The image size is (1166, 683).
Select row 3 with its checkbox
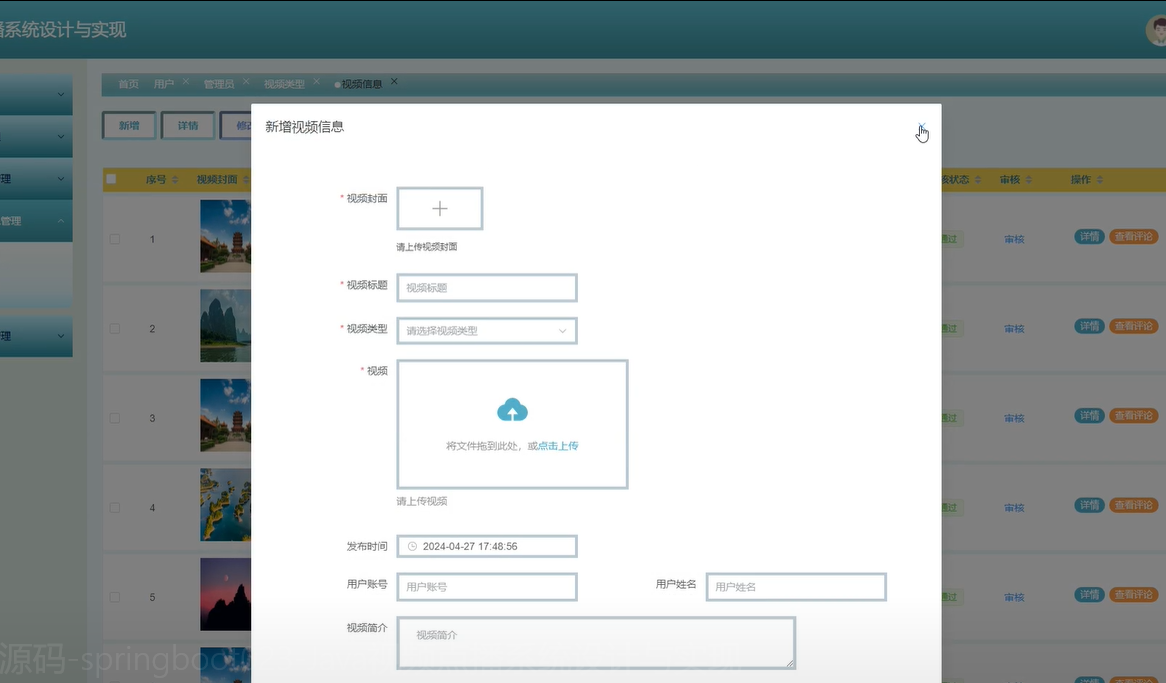(115, 418)
